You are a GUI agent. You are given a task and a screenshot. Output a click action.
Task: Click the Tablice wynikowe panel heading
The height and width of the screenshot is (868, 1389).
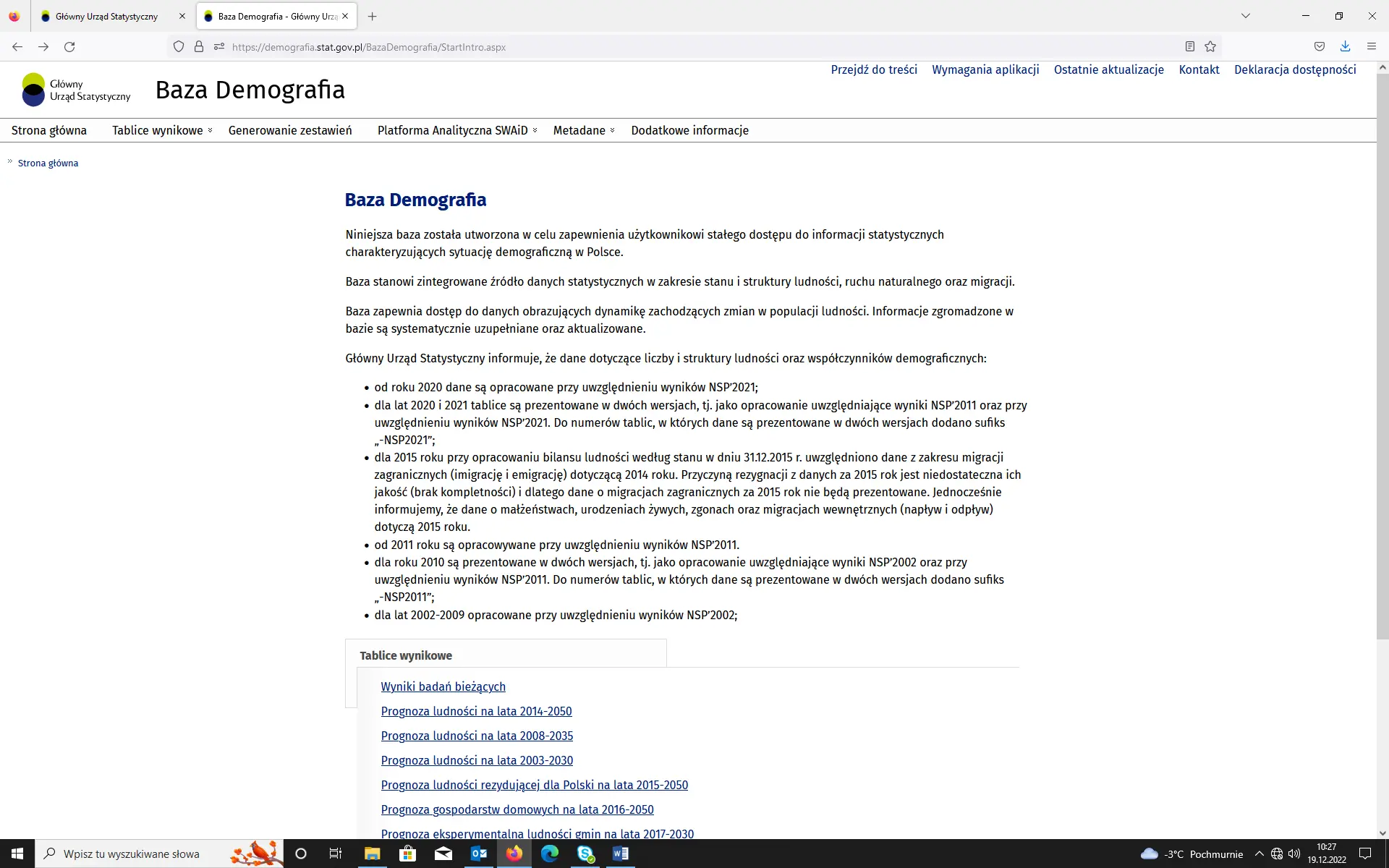[x=406, y=655]
